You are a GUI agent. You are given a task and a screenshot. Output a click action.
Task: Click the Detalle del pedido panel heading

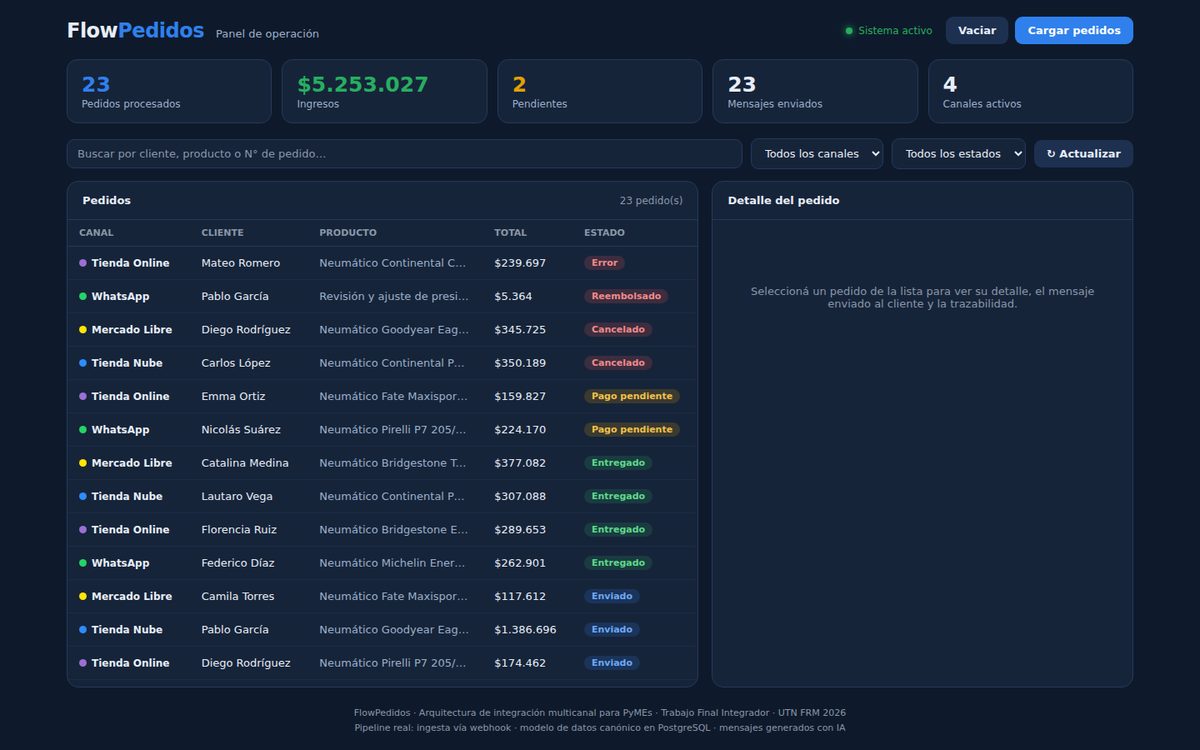click(783, 200)
